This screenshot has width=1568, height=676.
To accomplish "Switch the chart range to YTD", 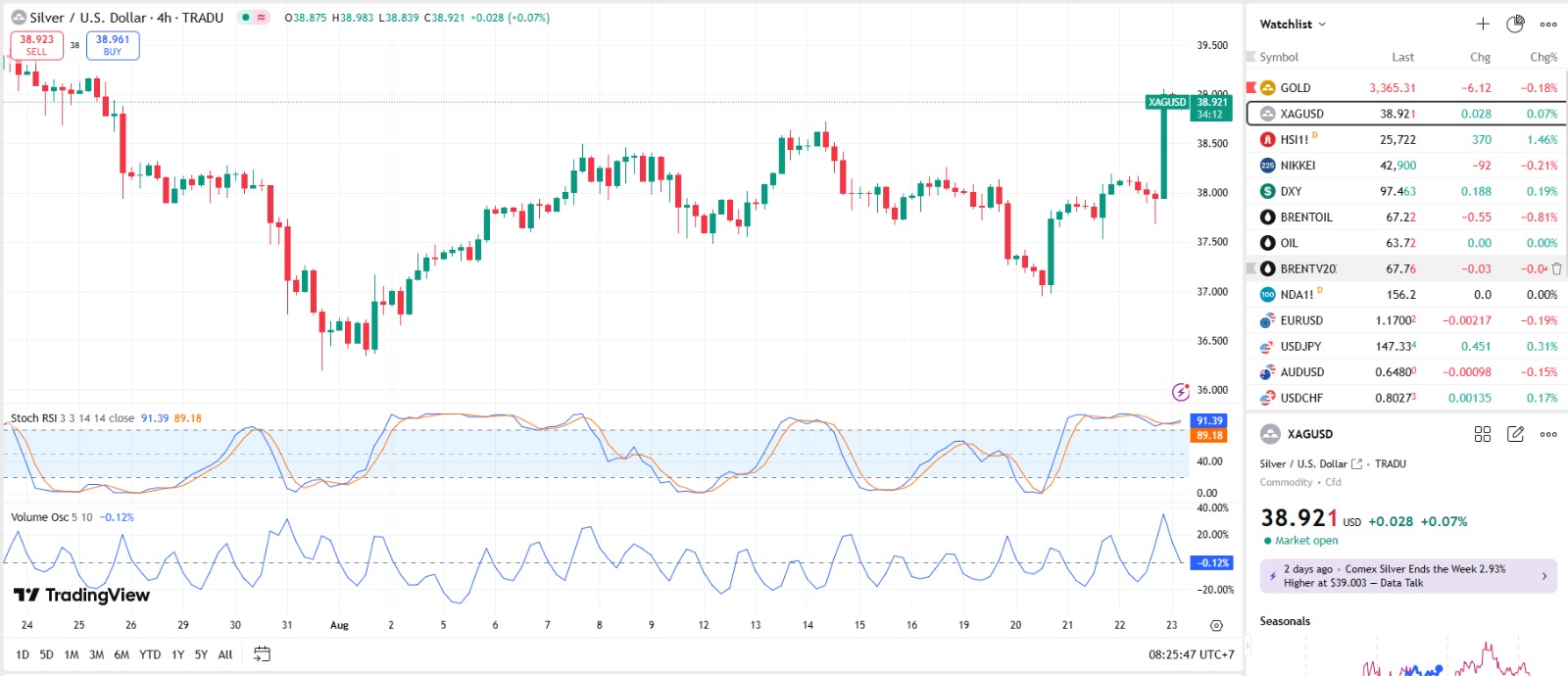I will (150, 654).
